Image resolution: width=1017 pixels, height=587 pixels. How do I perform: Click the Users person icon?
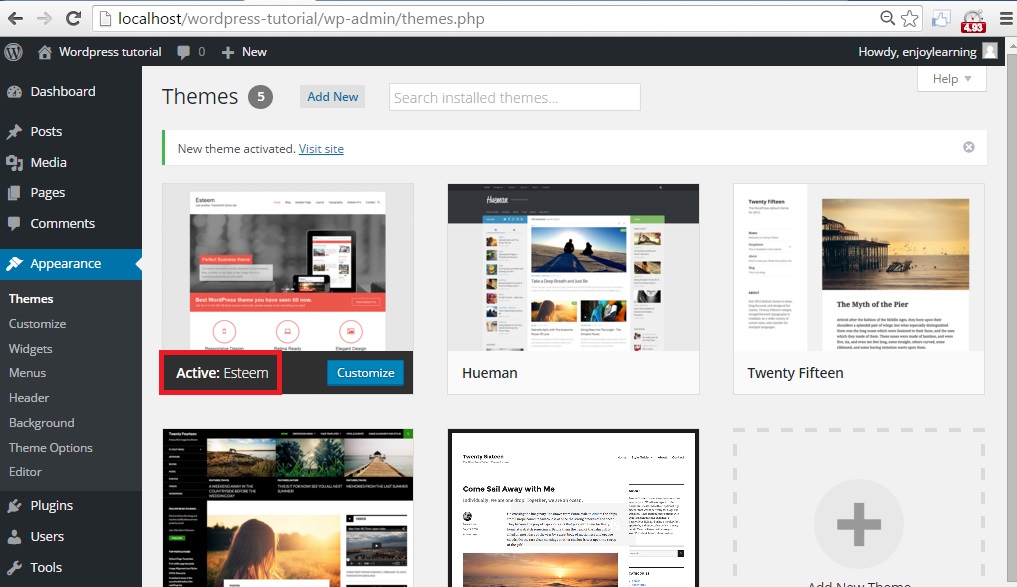click(14, 537)
